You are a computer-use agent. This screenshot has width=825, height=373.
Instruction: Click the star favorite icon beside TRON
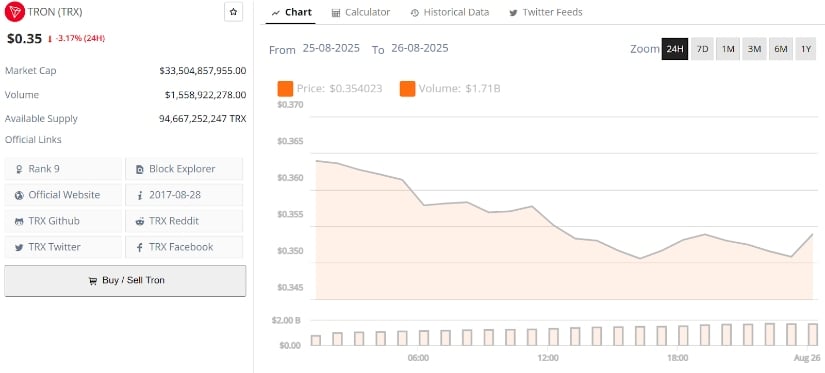pyautogui.click(x=233, y=12)
